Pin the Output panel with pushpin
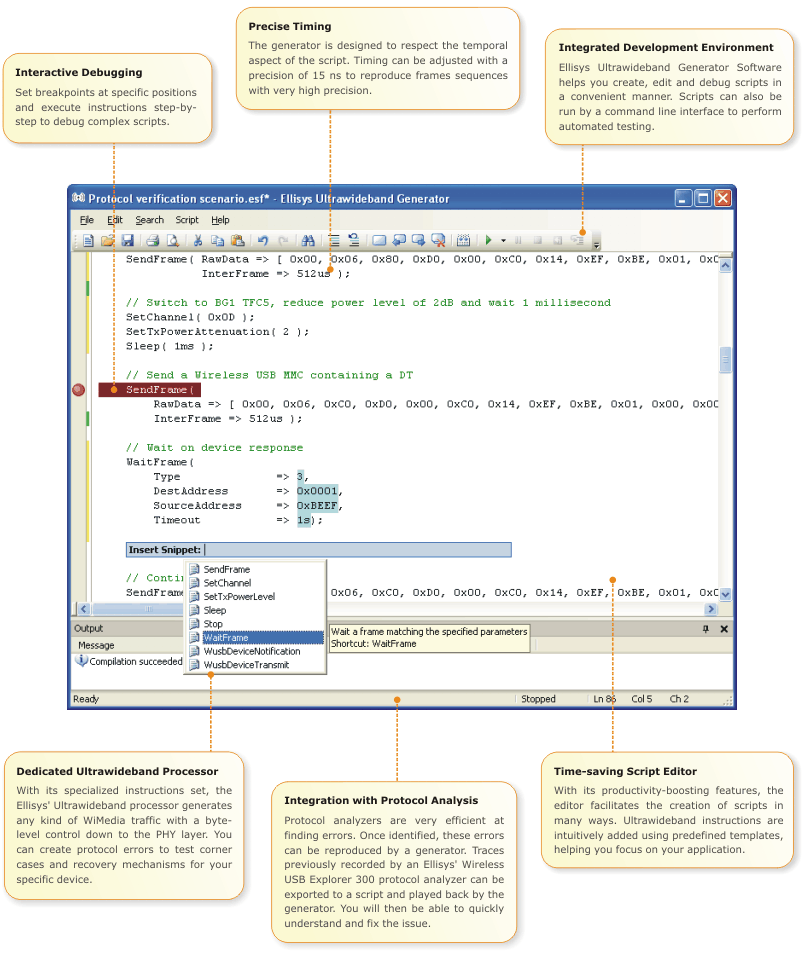The width and height of the screenshot is (804, 956). 705,629
